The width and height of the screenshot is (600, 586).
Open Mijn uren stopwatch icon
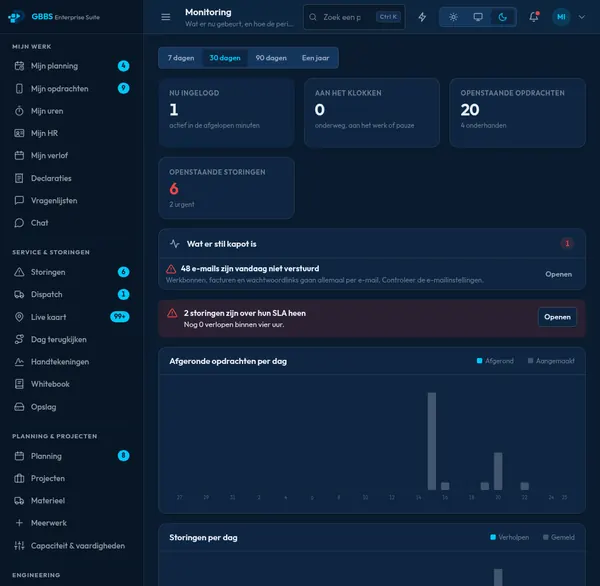pos(19,111)
